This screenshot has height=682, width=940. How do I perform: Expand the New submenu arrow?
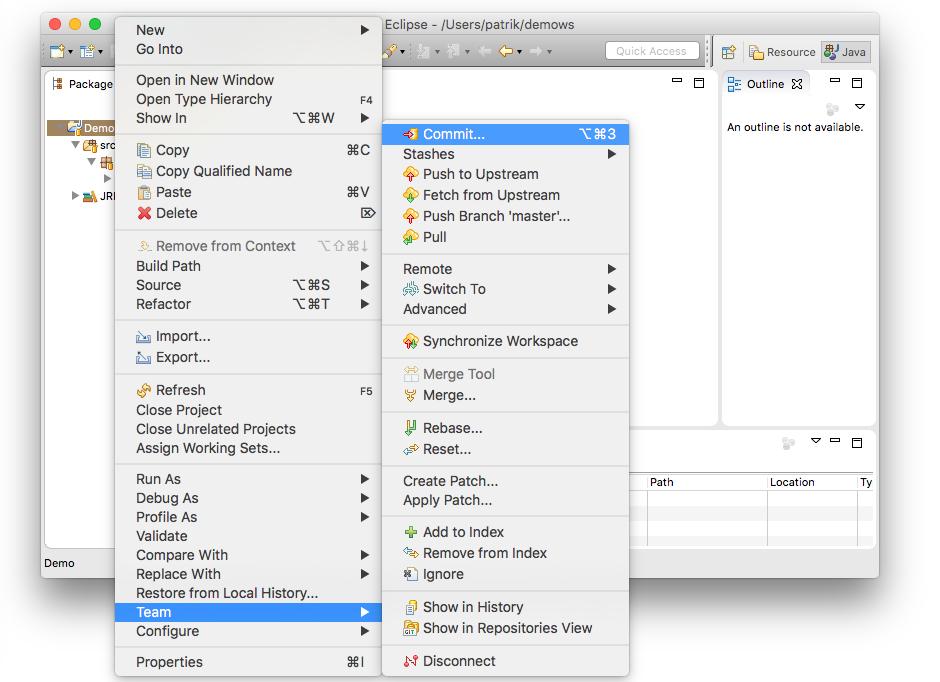pyautogui.click(x=364, y=30)
